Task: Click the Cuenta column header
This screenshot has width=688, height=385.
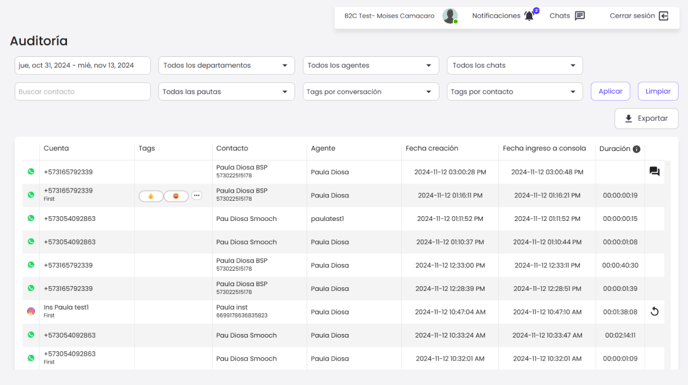Action: click(56, 148)
